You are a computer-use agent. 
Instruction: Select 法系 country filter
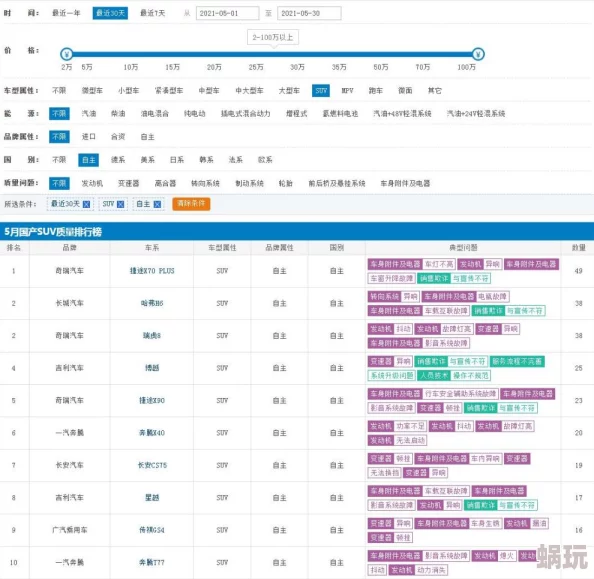[236, 160]
